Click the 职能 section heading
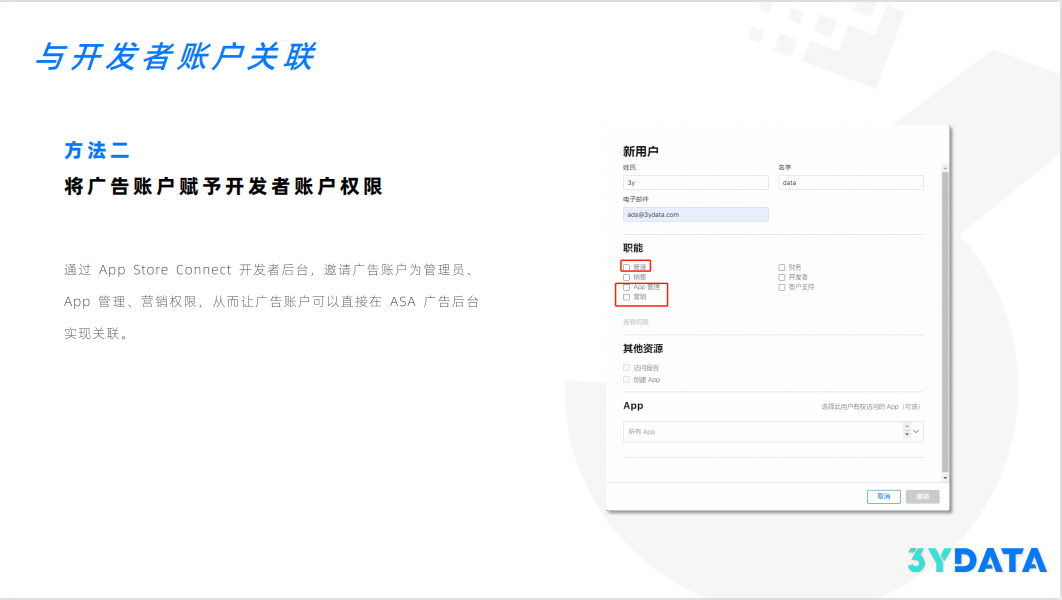This screenshot has width=1062, height=600. [633, 248]
